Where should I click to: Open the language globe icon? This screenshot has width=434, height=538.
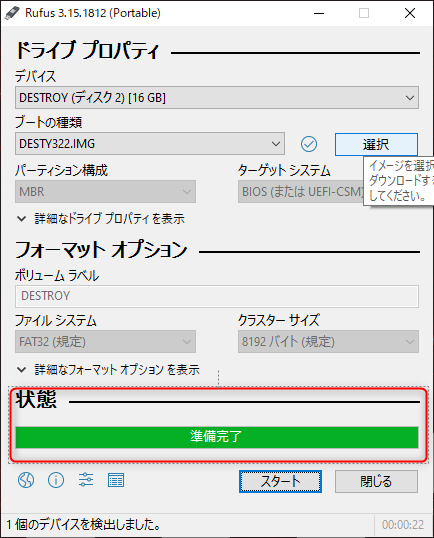click(x=26, y=480)
